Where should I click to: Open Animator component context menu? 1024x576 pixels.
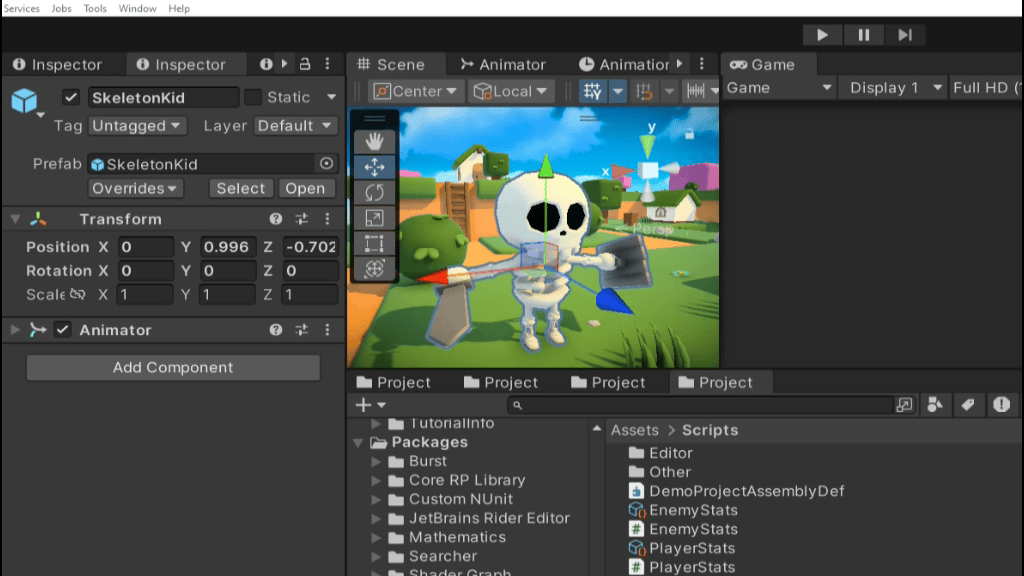point(327,330)
